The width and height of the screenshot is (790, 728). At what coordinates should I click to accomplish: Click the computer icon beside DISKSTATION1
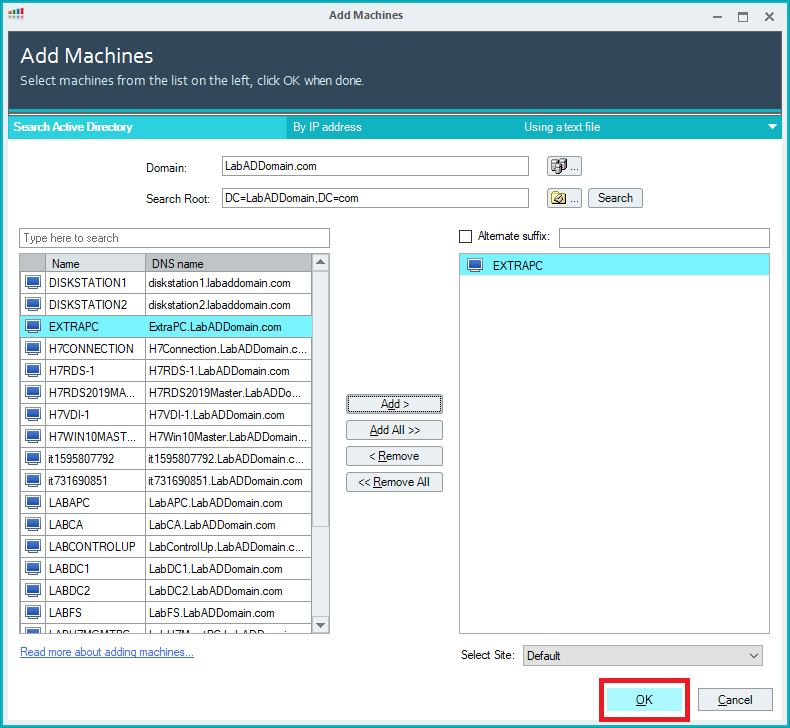[33, 283]
